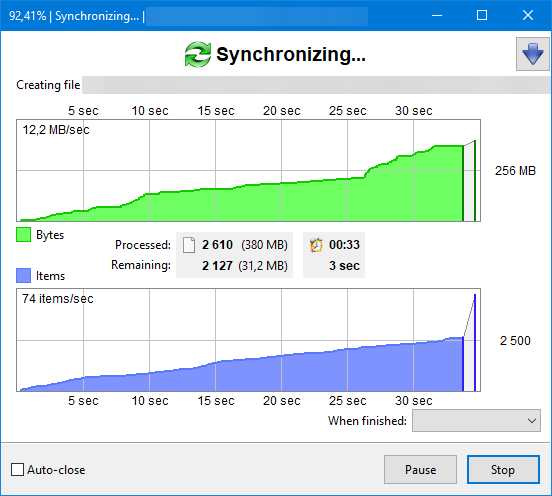
Task: Click the green sync arrows icon
Action: [x=198, y=55]
